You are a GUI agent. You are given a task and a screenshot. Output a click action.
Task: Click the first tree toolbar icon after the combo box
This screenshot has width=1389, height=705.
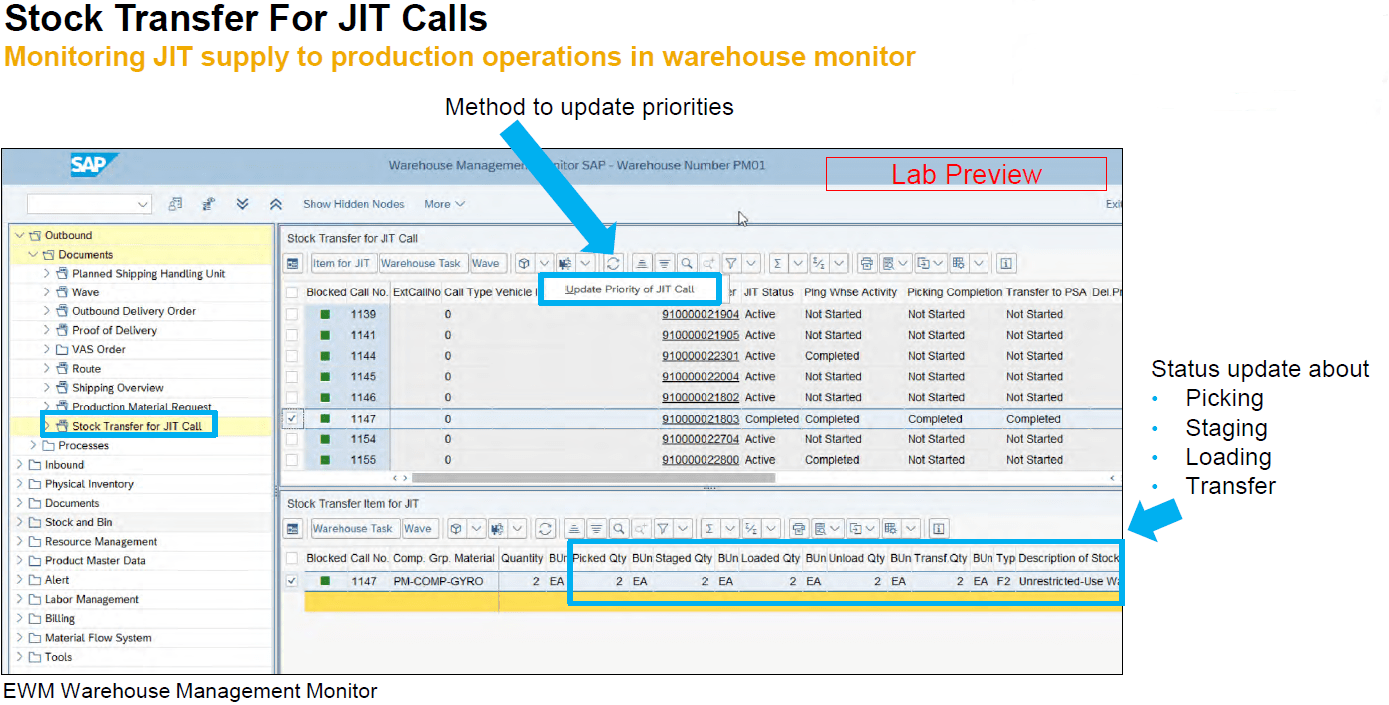point(175,204)
